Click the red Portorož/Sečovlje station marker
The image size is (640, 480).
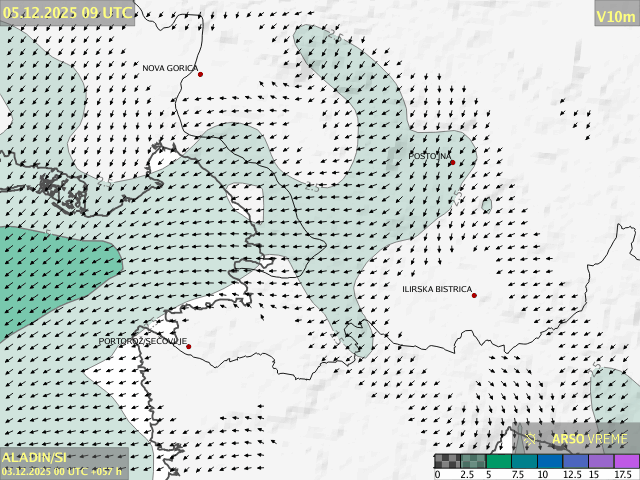click(188, 346)
